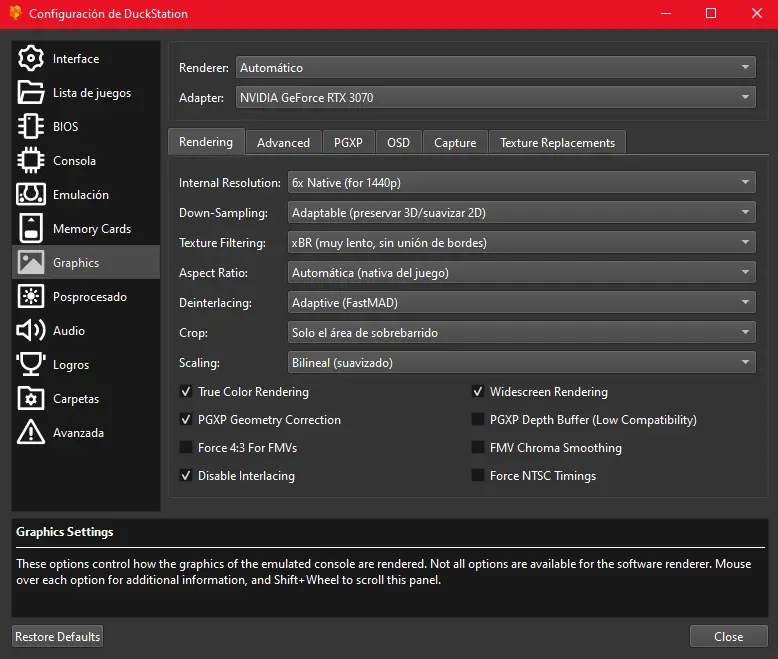Click the Restore Defaults button

[58, 636]
